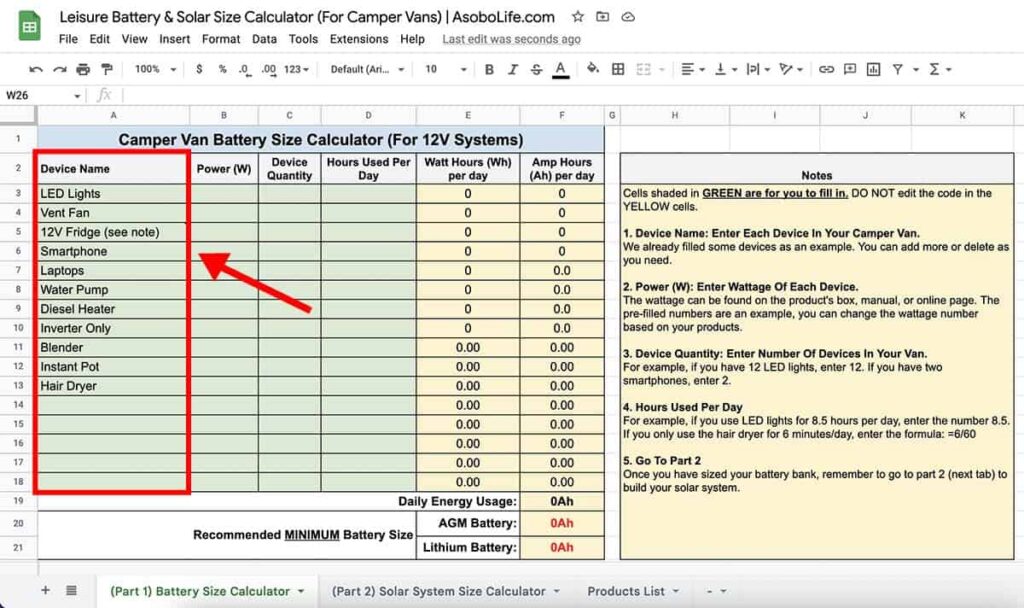Open the Tools menu
The width and height of the screenshot is (1024, 608).
pos(303,39)
